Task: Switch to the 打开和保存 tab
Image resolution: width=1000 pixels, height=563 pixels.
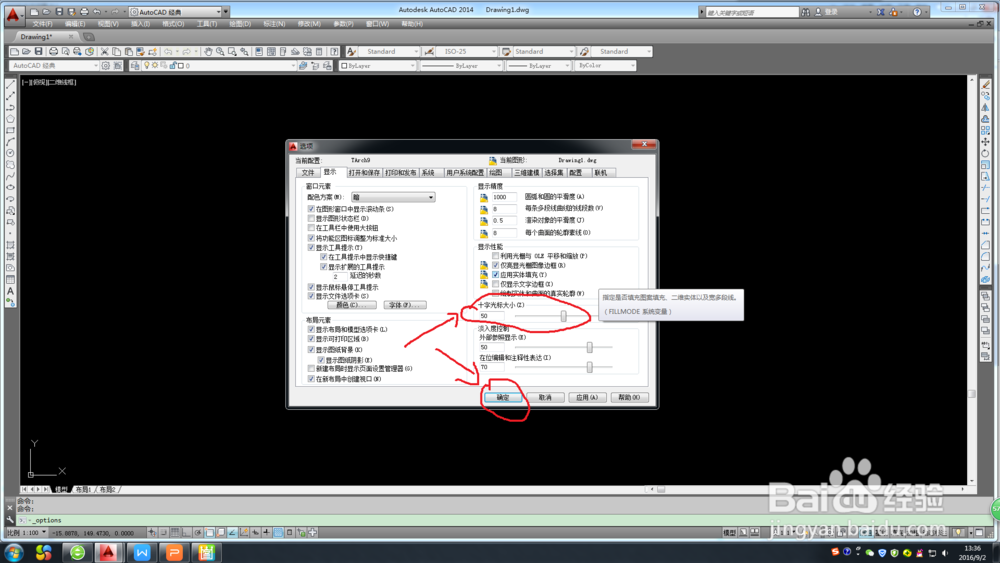Action: tap(365, 173)
